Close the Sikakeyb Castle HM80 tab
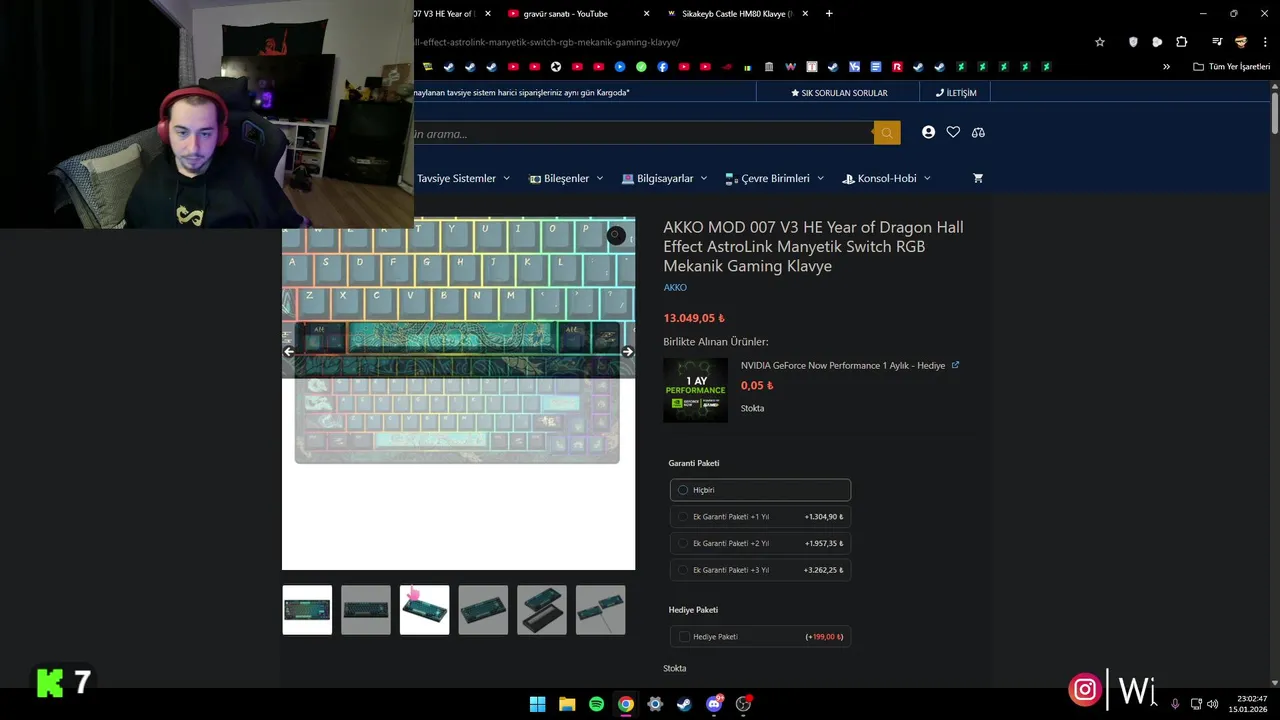The height and width of the screenshot is (720, 1280). point(807,14)
